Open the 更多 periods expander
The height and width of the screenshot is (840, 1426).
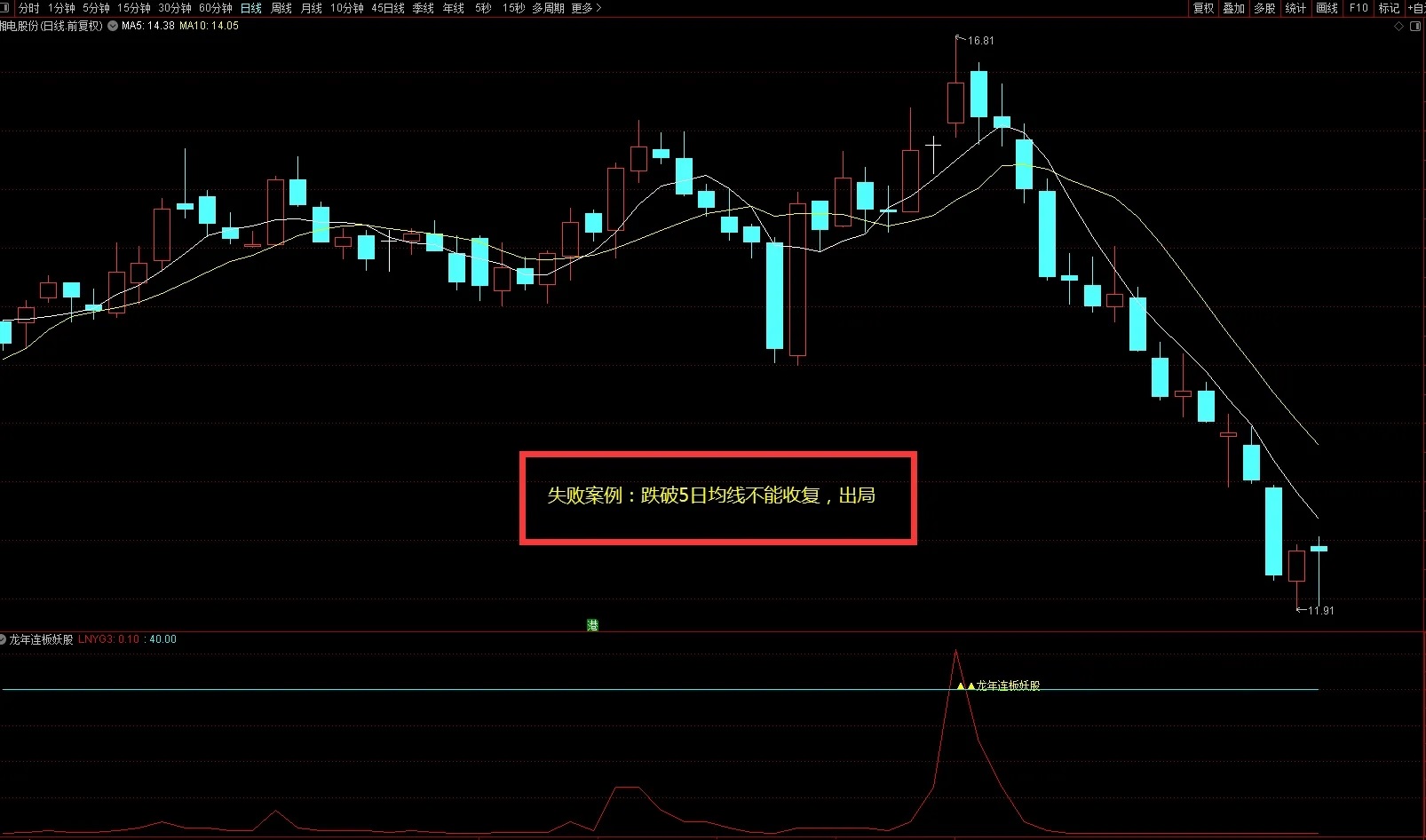pyautogui.click(x=586, y=8)
